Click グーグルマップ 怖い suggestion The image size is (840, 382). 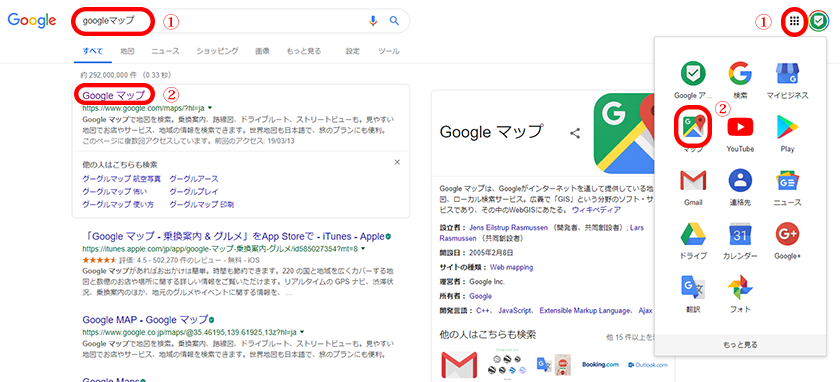pyautogui.click(x=115, y=191)
